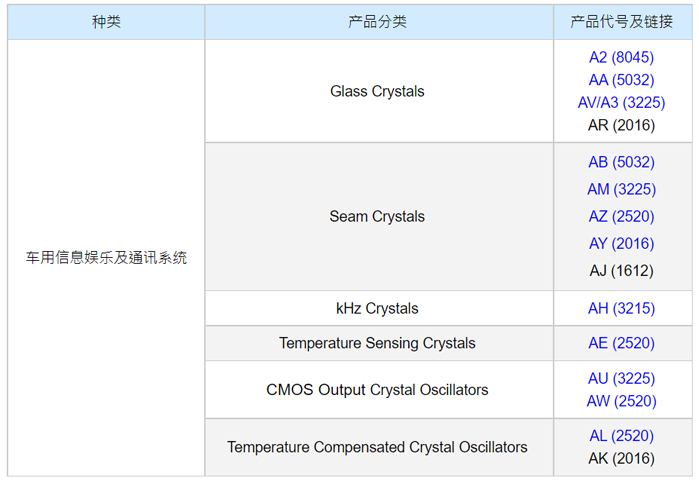Click the AL (2520) TCXO link
Image resolution: width=699 pixels, height=481 pixels.
(x=621, y=436)
